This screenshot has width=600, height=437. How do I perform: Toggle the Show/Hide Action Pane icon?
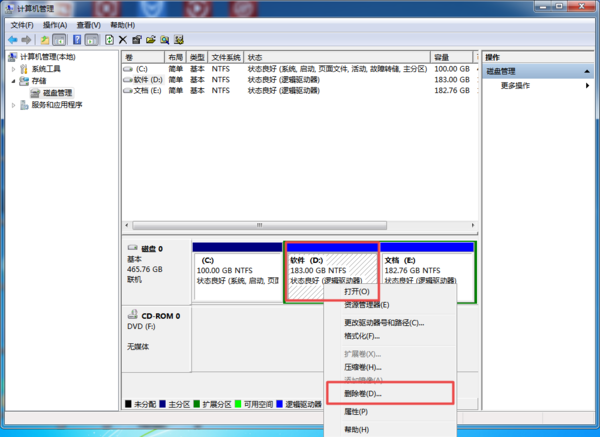[91, 39]
